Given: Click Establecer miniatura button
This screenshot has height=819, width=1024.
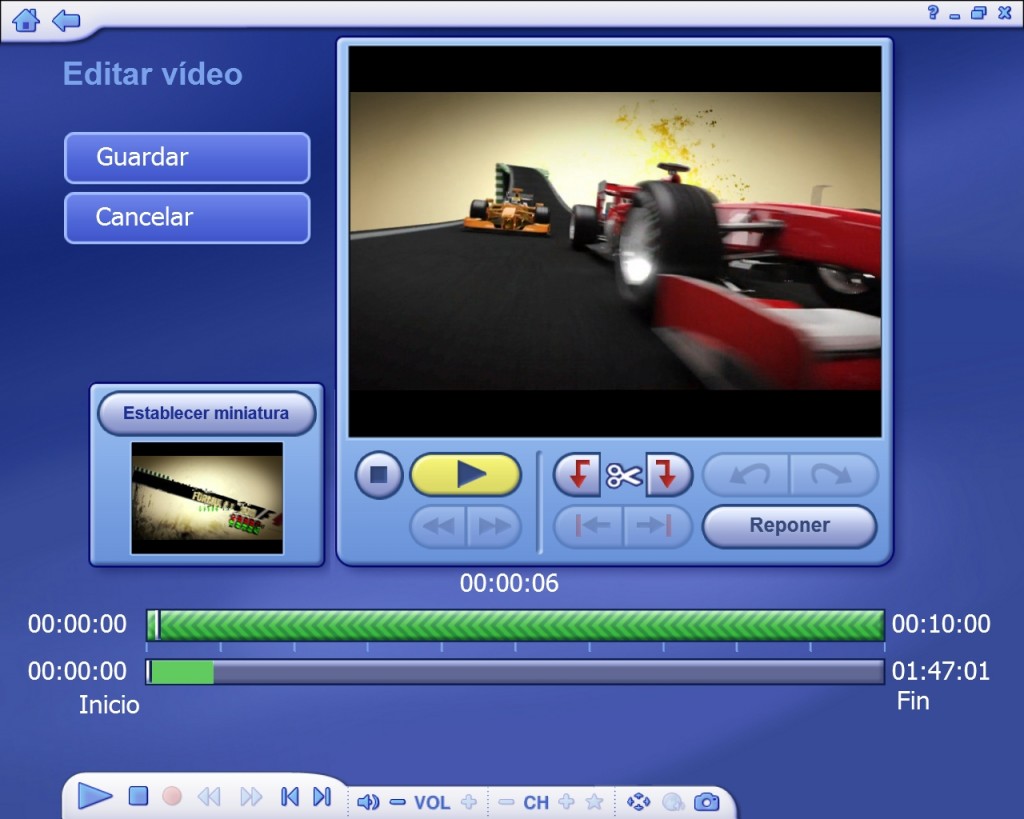Looking at the screenshot, I should pyautogui.click(x=206, y=413).
